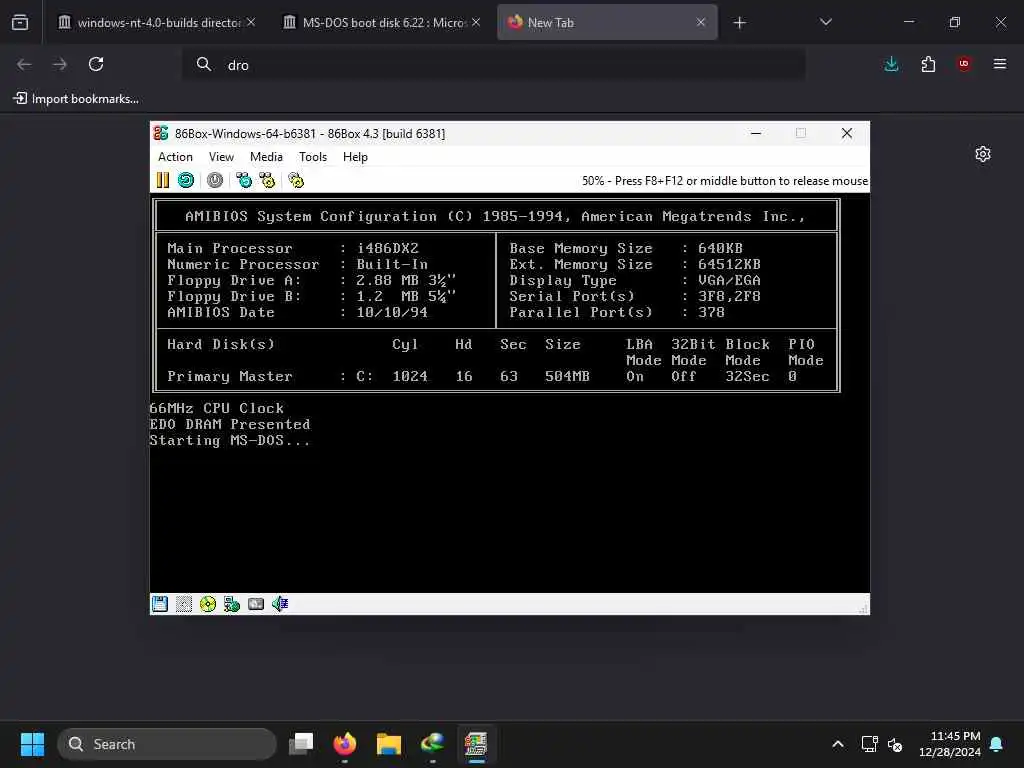Open the Action menu in 86Box
The image size is (1024, 768).
(x=175, y=157)
